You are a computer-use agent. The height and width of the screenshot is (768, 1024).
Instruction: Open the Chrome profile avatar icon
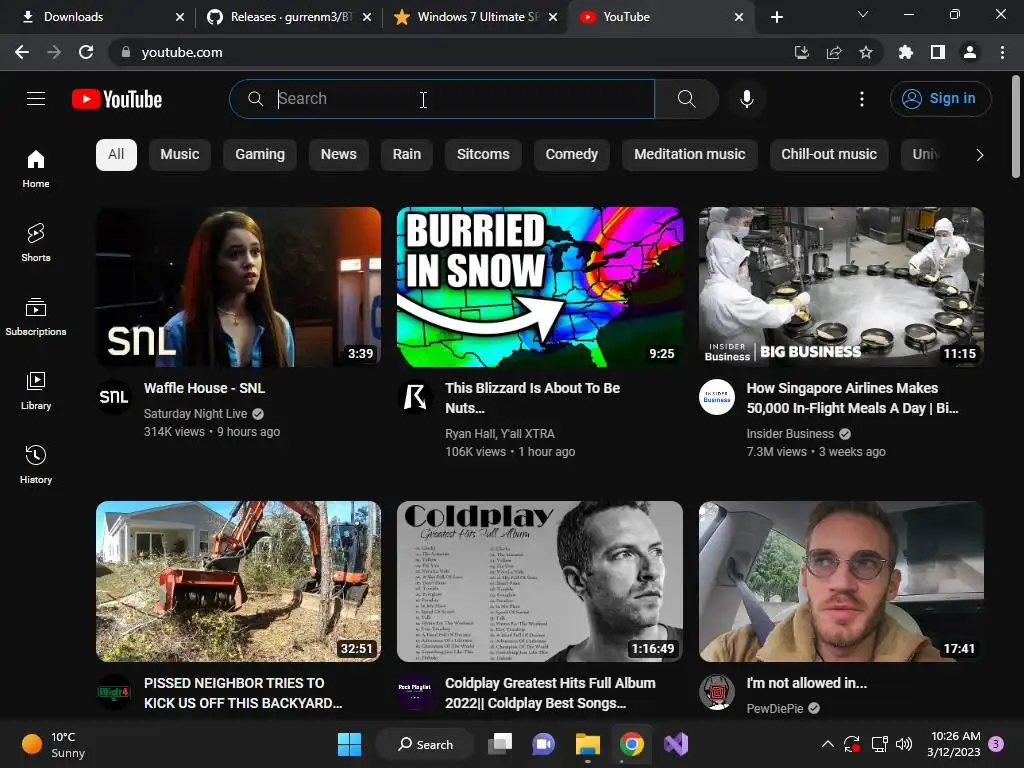click(970, 52)
